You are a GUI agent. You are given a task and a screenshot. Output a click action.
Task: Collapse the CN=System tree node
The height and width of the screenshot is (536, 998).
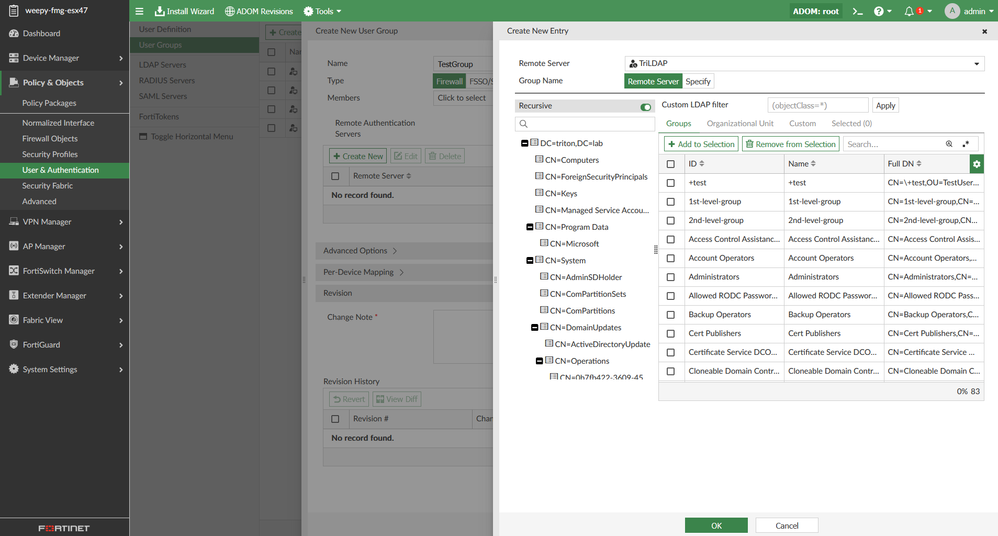[530, 260]
